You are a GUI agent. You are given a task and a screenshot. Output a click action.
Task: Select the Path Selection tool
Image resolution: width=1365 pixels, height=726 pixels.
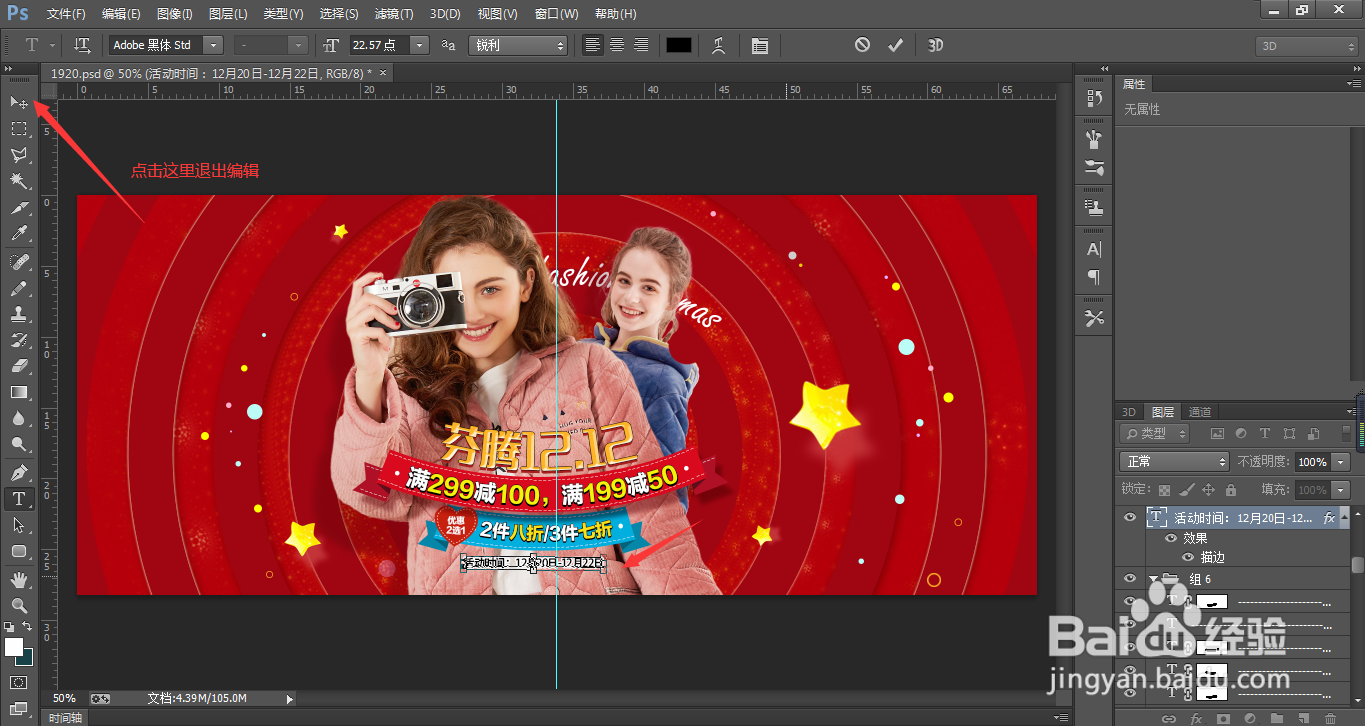pos(19,525)
